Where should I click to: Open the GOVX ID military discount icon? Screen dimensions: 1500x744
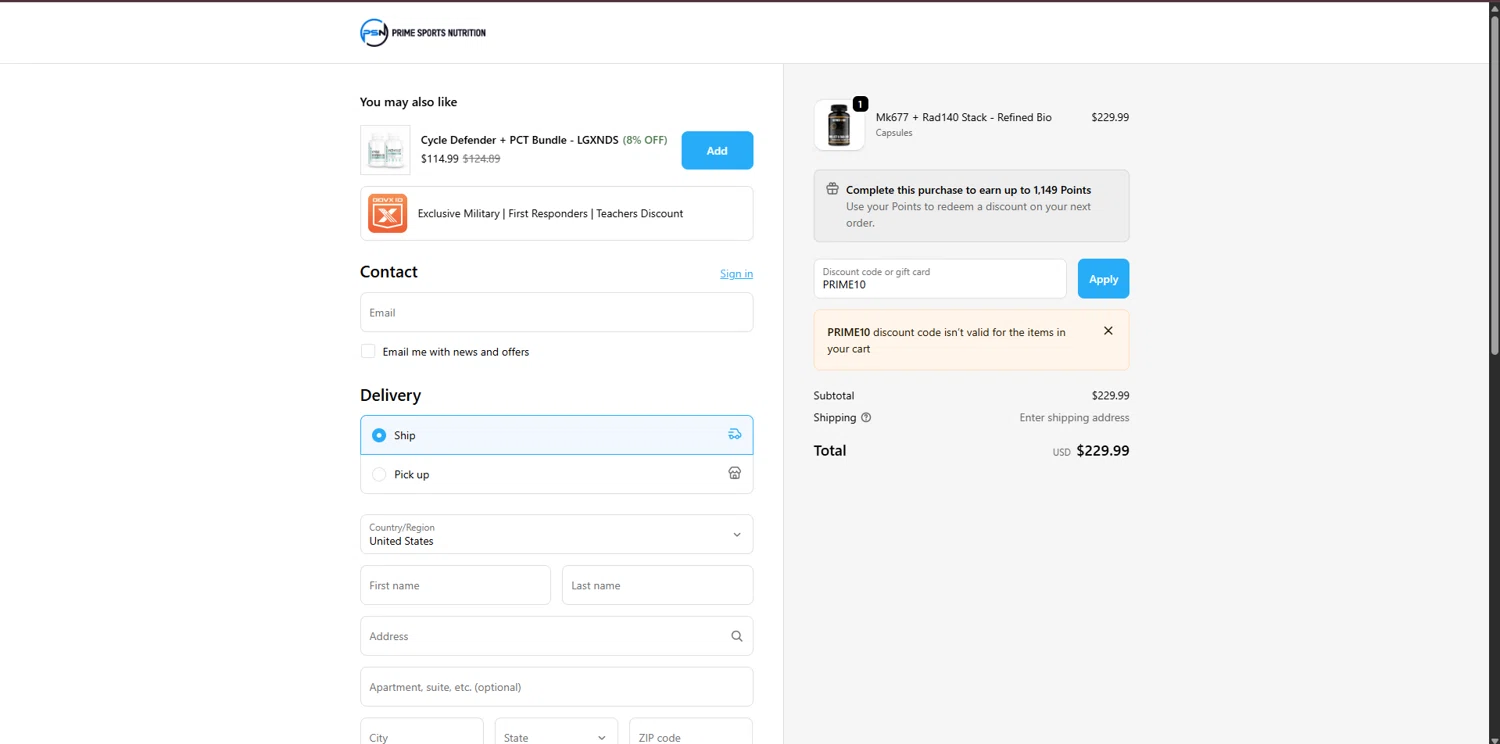point(387,213)
